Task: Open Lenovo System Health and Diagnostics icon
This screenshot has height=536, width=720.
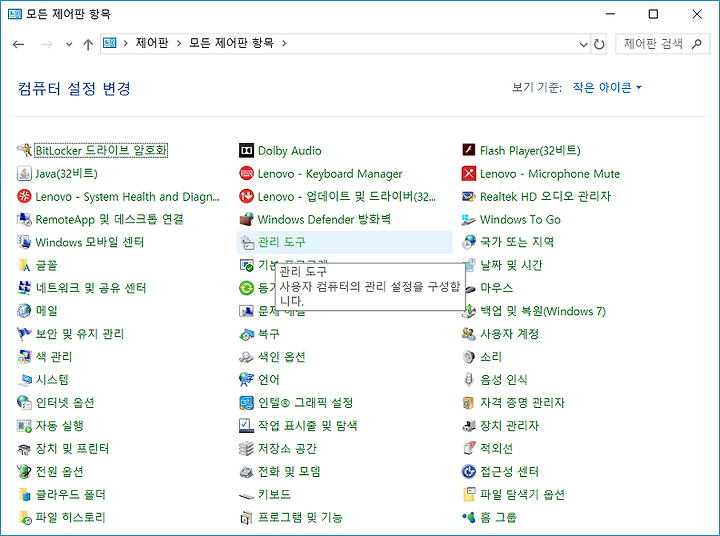Action: coord(24,196)
